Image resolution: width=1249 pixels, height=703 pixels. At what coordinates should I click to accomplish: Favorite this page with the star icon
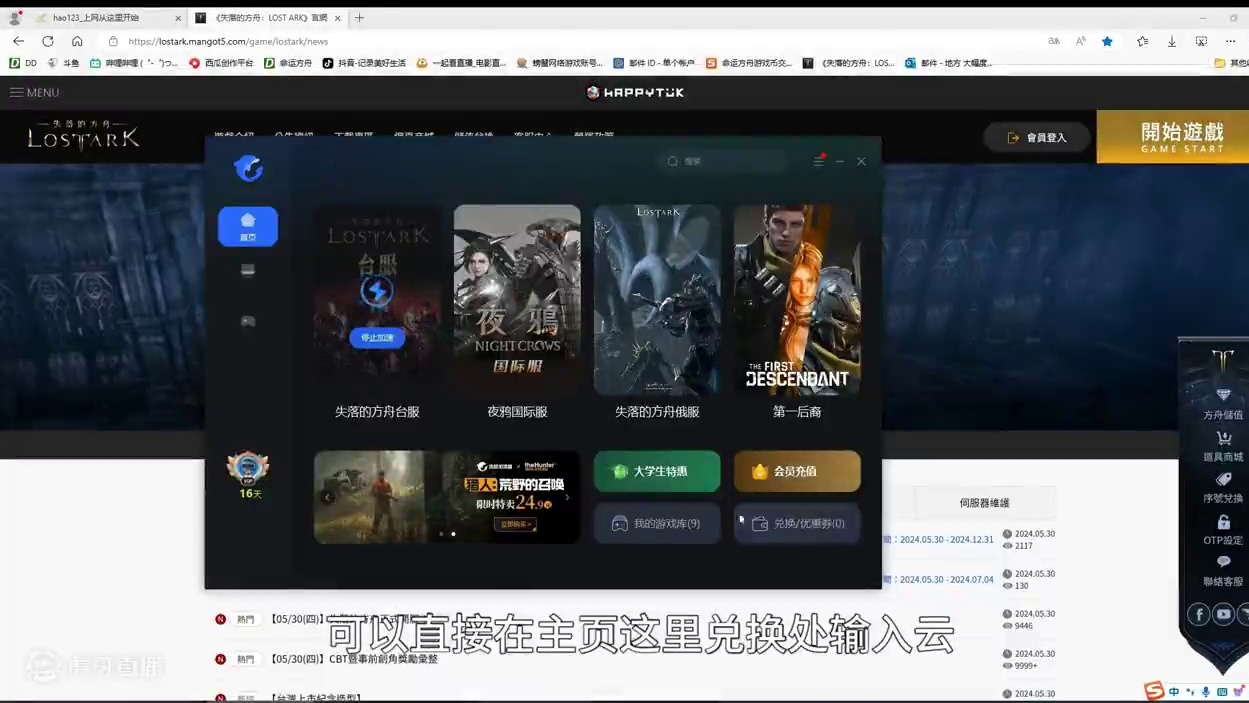coord(1107,41)
